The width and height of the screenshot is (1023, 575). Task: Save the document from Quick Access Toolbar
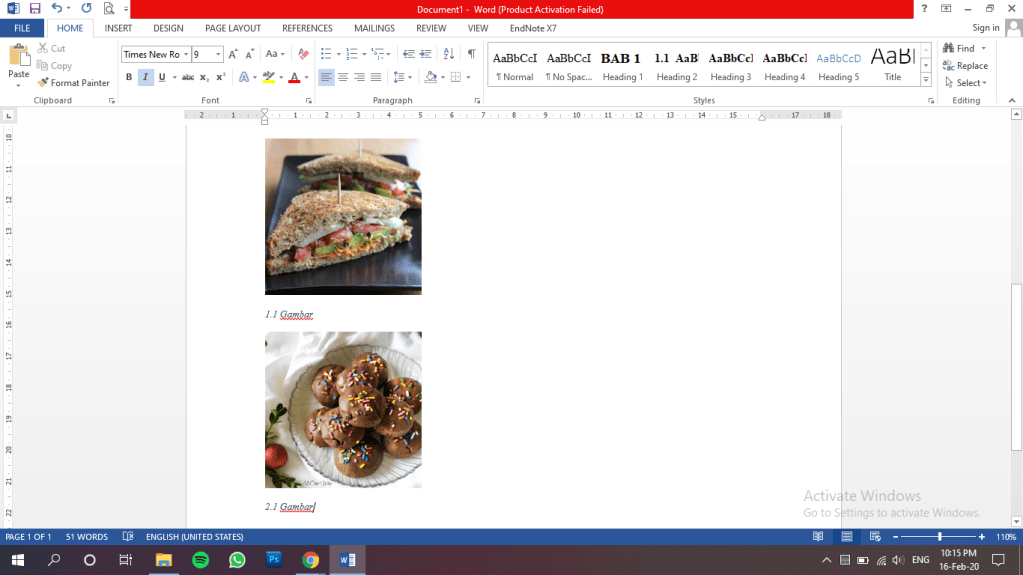(x=34, y=8)
